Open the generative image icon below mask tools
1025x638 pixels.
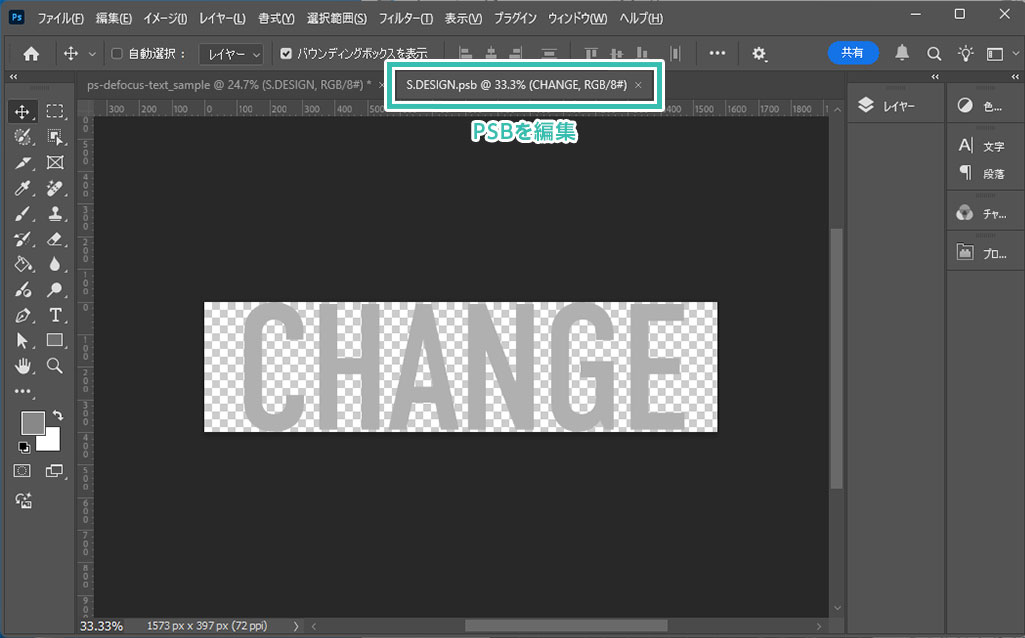[24, 501]
